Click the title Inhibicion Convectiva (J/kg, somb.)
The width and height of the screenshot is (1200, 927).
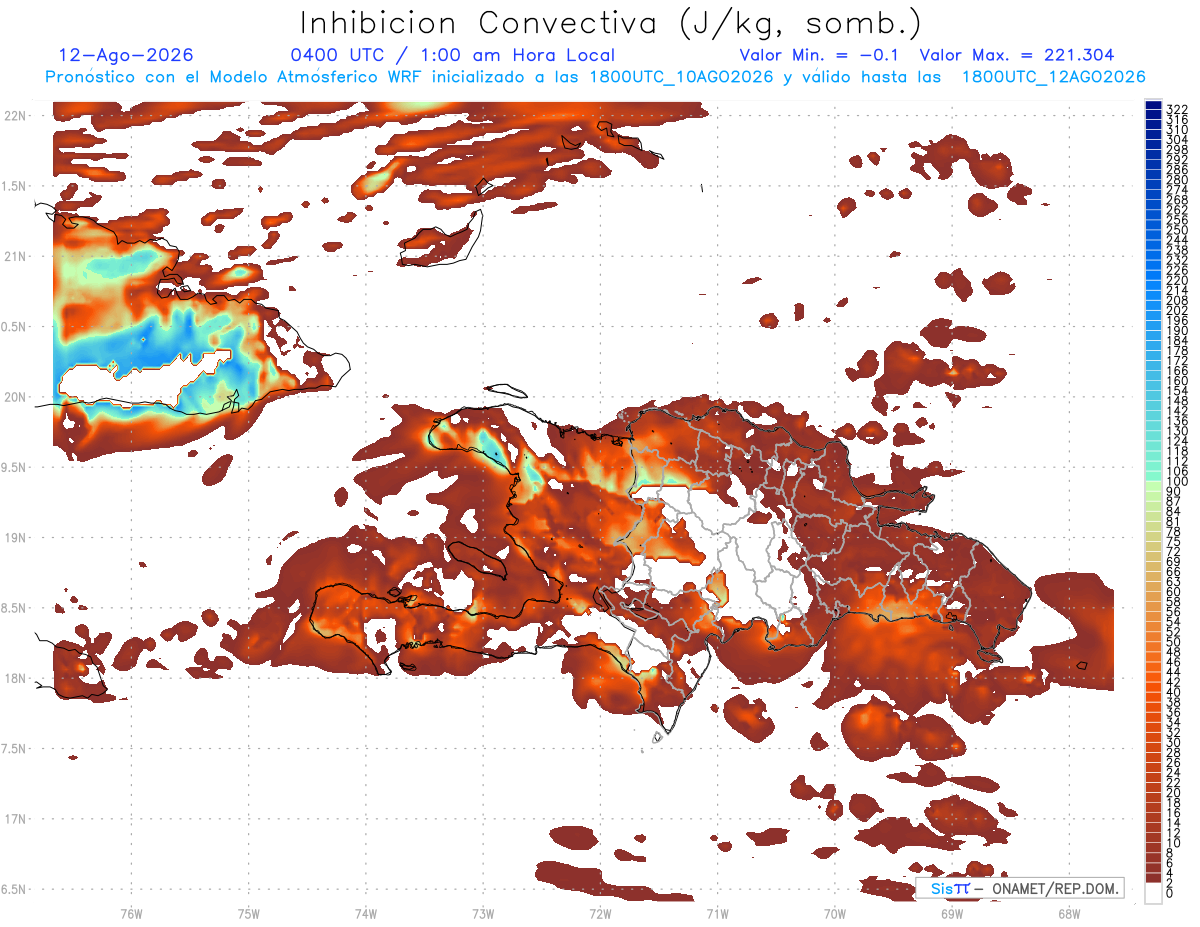click(610, 24)
